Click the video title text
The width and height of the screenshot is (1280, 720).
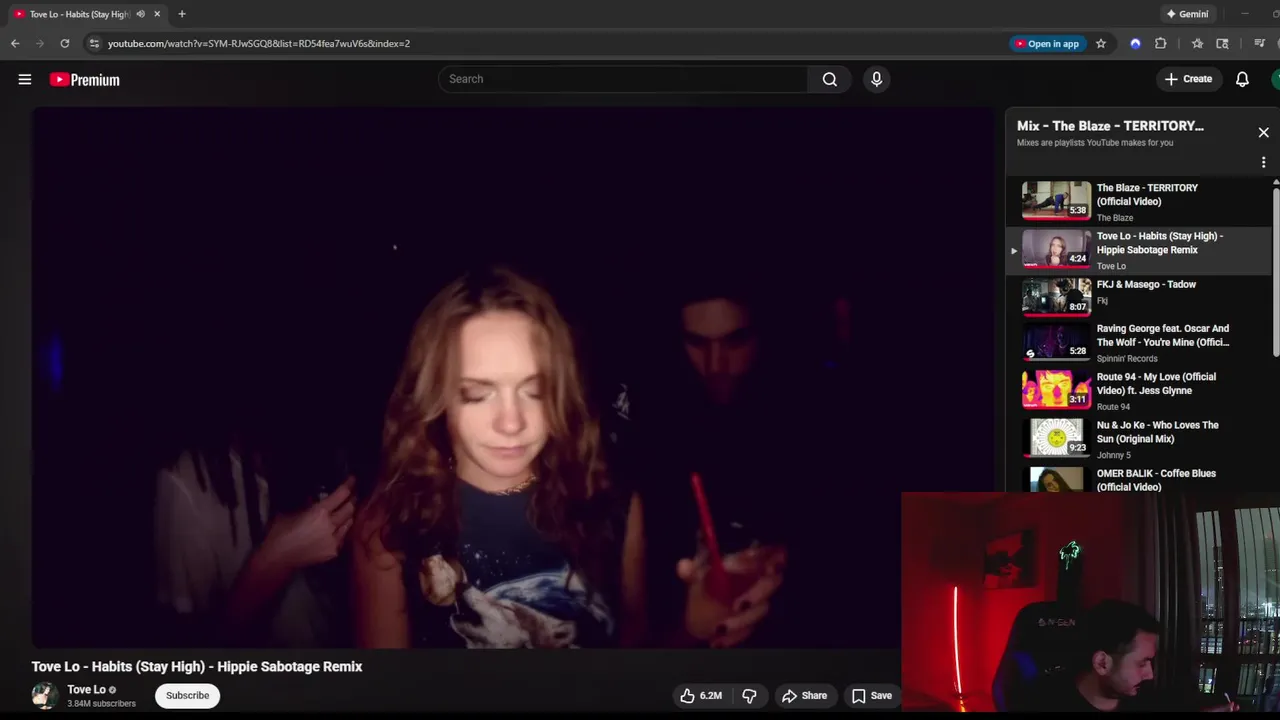(x=197, y=667)
